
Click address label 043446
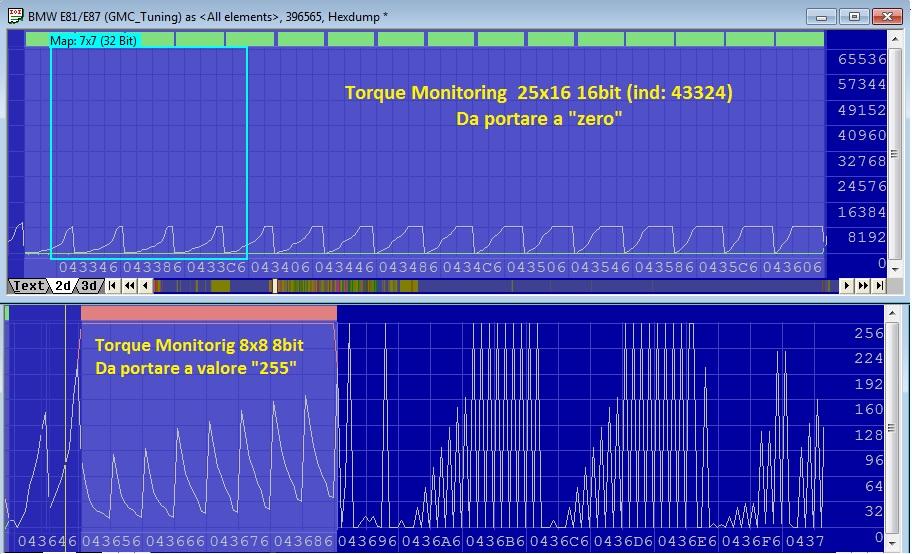pos(344,268)
